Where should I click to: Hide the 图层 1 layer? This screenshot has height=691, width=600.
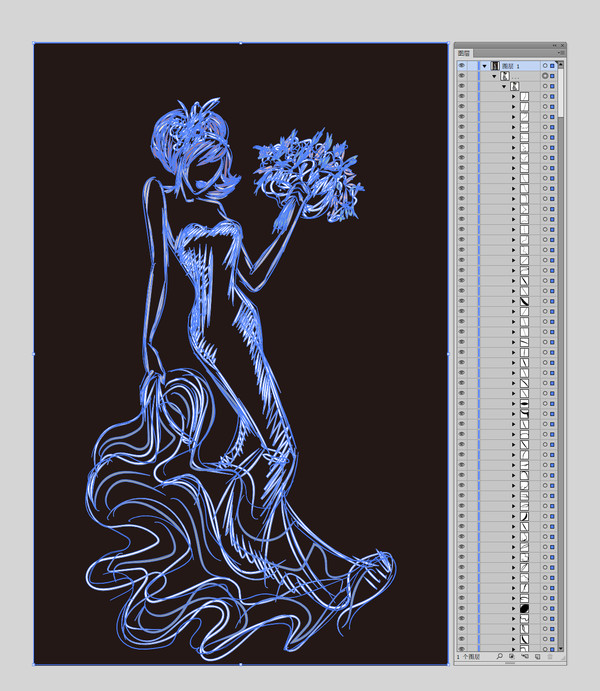pyautogui.click(x=462, y=66)
